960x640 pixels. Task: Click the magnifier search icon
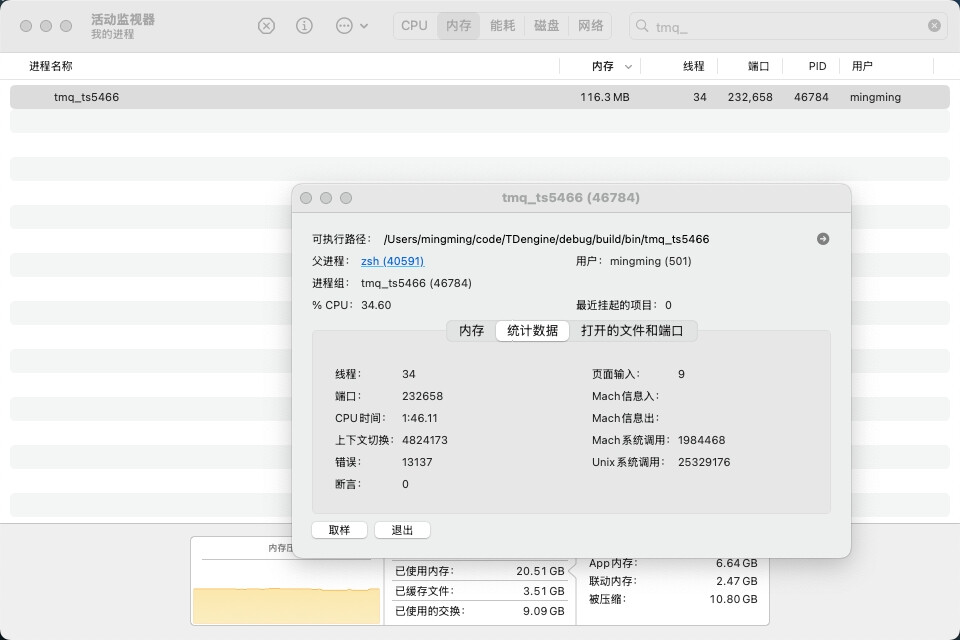(x=642, y=26)
